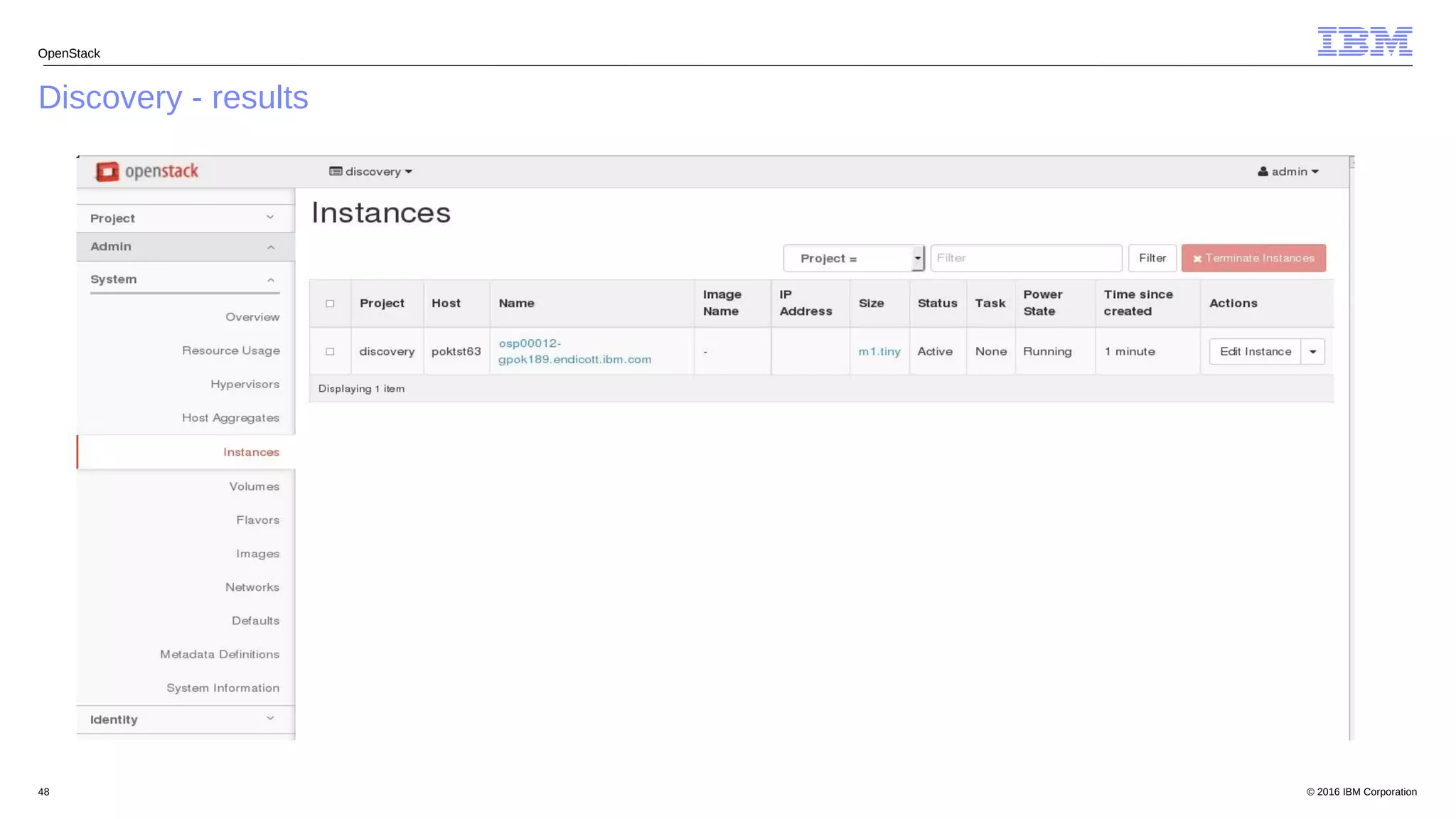The width and height of the screenshot is (1456, 819).
Task: Click the user icon beside admin
Action: pyautogui.click(x=1263, y=171)
